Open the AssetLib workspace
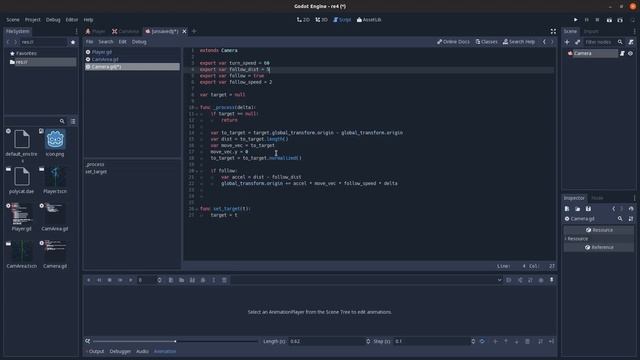Viewport: 640px width, 360px height. tap(369, 20)
